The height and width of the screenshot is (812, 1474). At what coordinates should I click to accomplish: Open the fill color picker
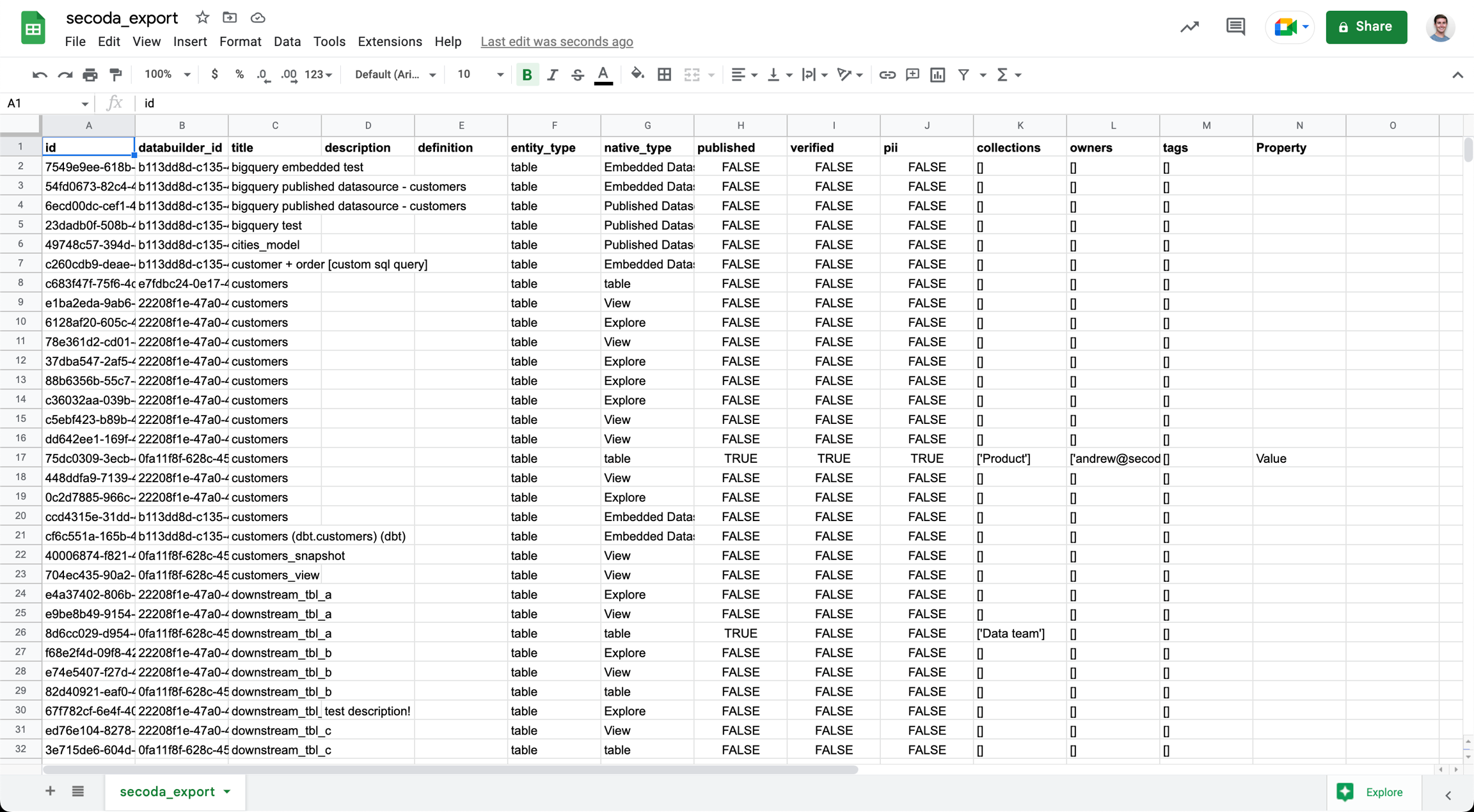click(x=637, y=75)
